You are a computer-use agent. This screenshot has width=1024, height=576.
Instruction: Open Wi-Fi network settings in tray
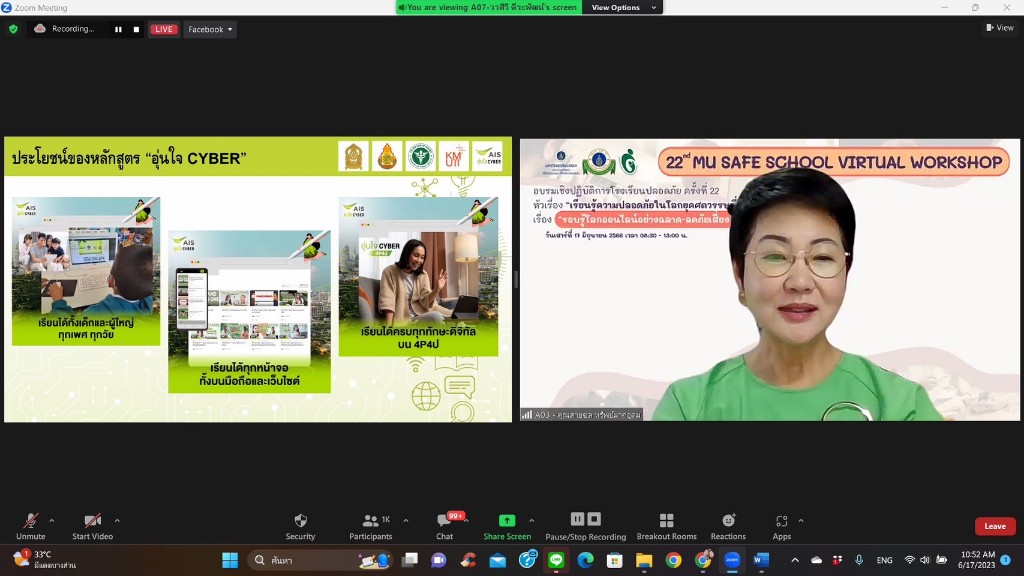click(909, 560)
